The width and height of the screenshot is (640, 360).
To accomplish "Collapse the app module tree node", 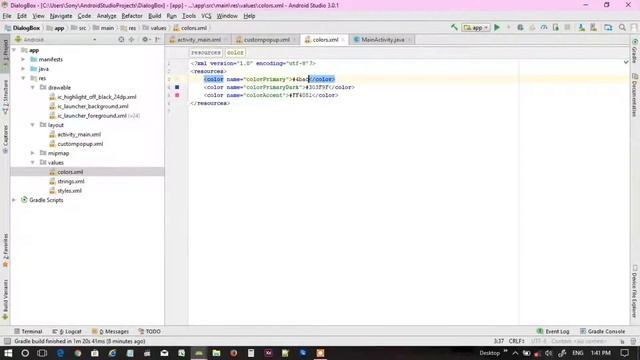I will pos(14,50).
